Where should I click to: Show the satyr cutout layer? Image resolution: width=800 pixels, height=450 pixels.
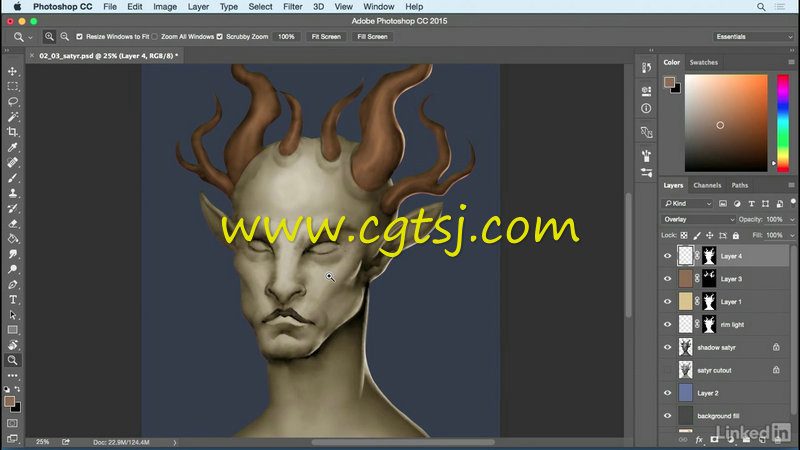[667, 370]
